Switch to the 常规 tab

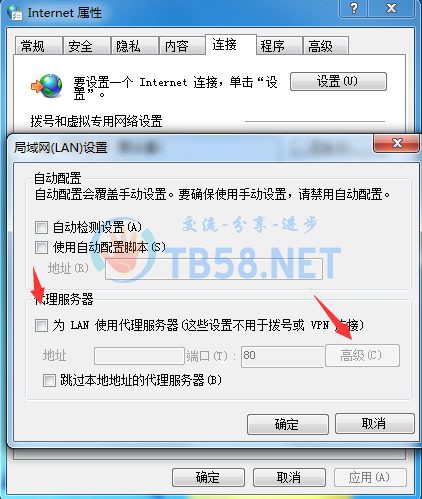[39, 46]
